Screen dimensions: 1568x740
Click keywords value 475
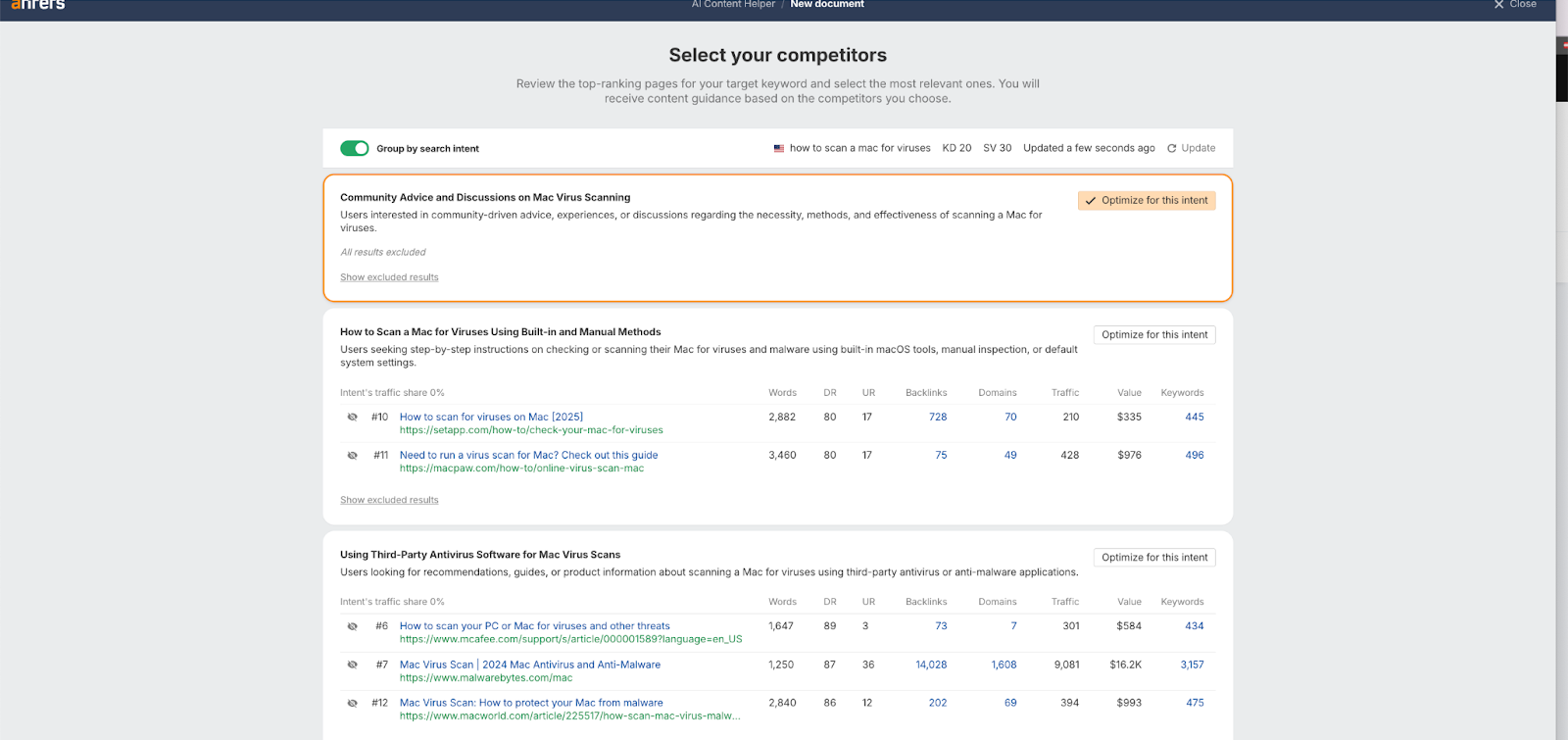[x=1195, y=703]
